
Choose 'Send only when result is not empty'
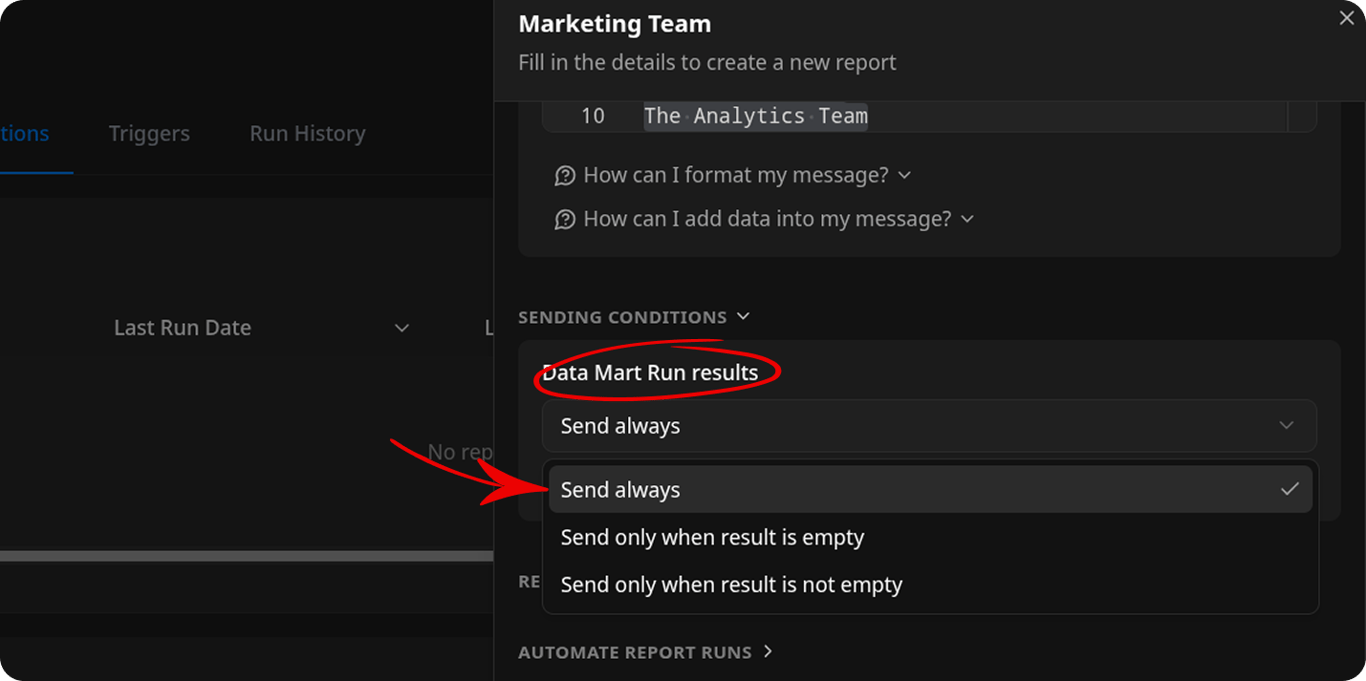point(930,585)
